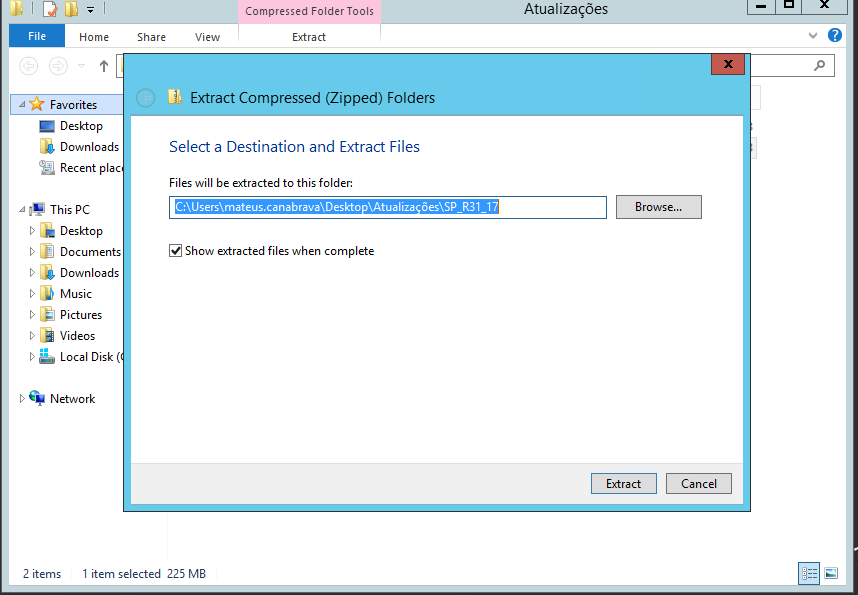The width and height of the screenshot is (858, 595).
Task: Open the recent locations dropdown arrow
Action: click(82, 66)
